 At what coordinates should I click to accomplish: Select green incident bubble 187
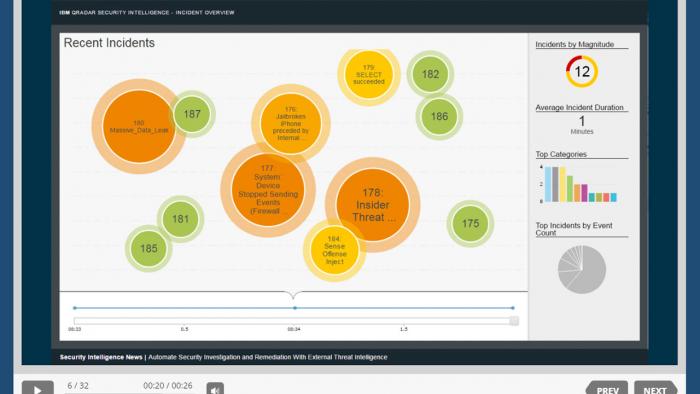[192, 114]
